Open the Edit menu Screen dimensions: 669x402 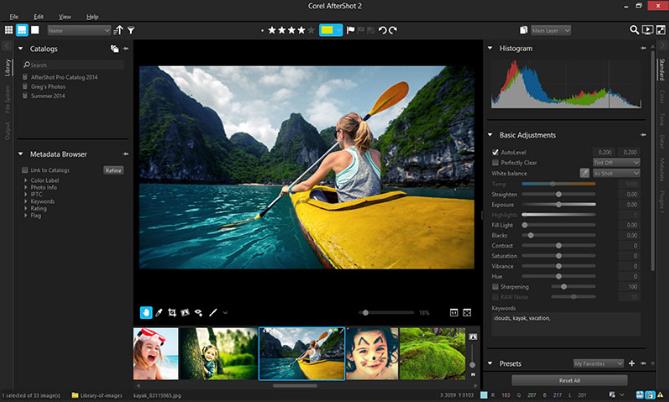click(39, 17)
